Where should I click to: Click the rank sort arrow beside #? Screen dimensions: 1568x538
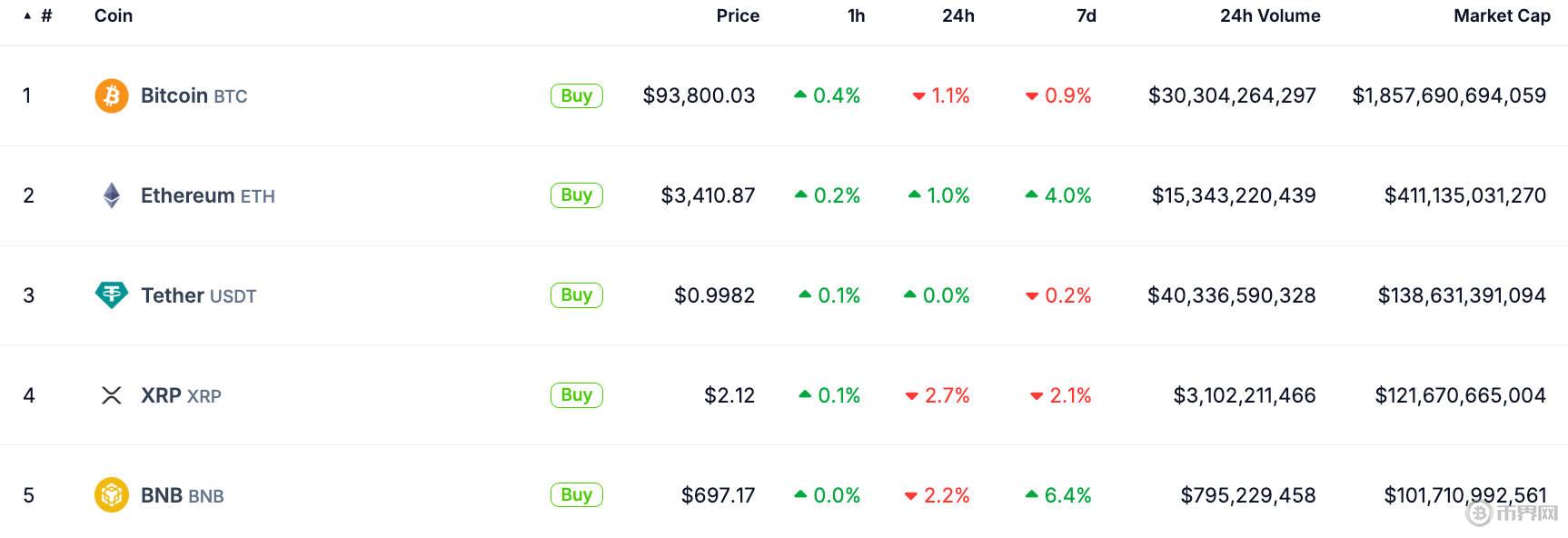pyautogui.click(x=27, y=15)
